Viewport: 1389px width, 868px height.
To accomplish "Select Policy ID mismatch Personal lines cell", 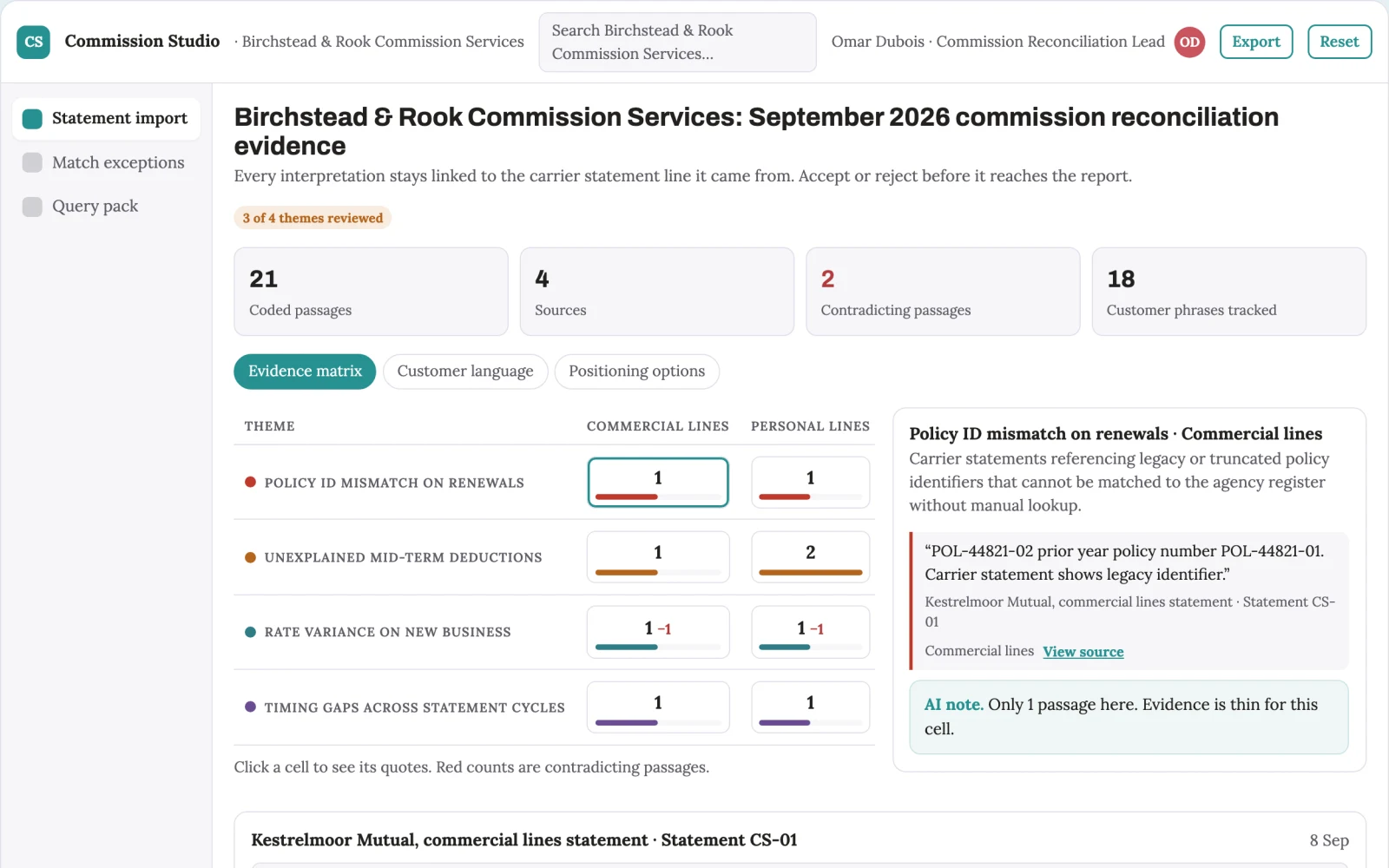I will [x=810, y=482].
